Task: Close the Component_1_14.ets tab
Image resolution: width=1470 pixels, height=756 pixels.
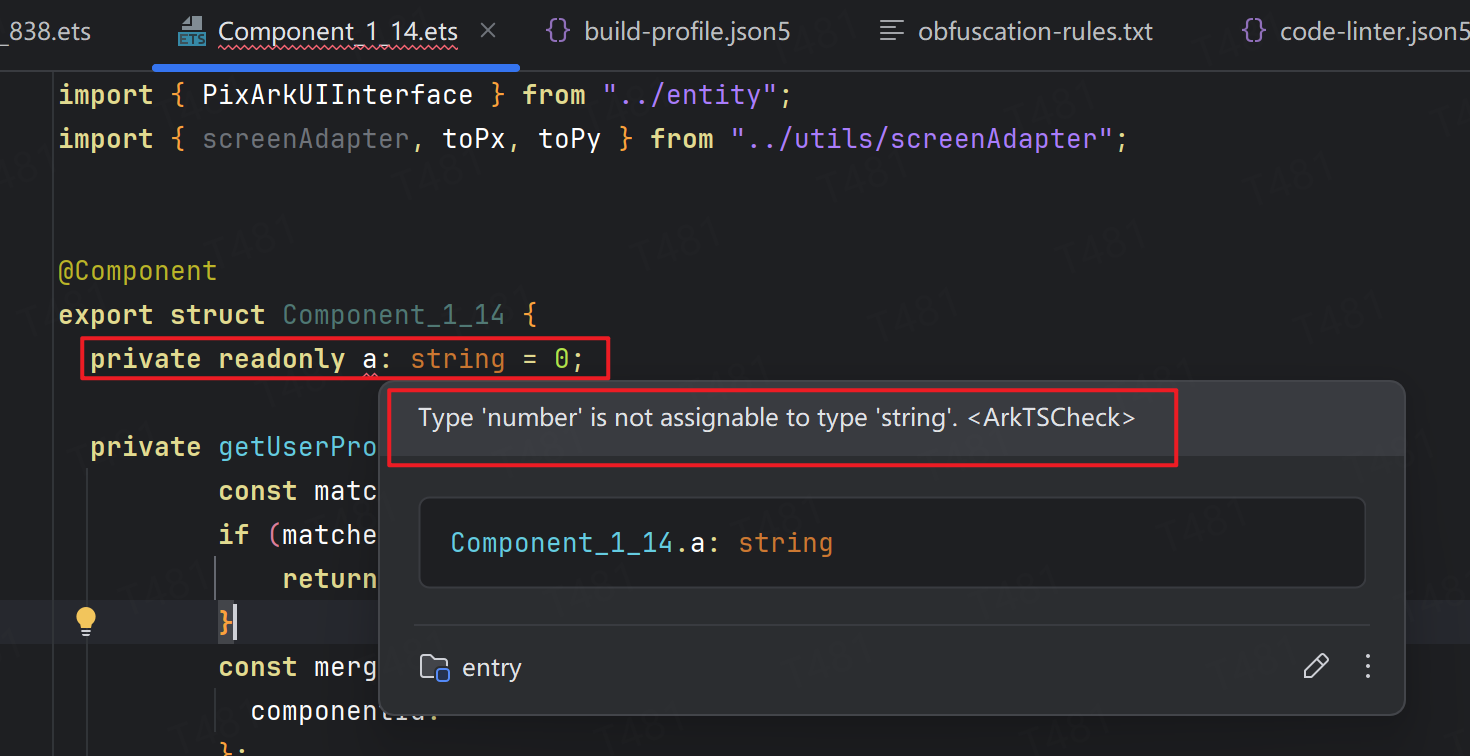Action: click(x=488, y=31)
